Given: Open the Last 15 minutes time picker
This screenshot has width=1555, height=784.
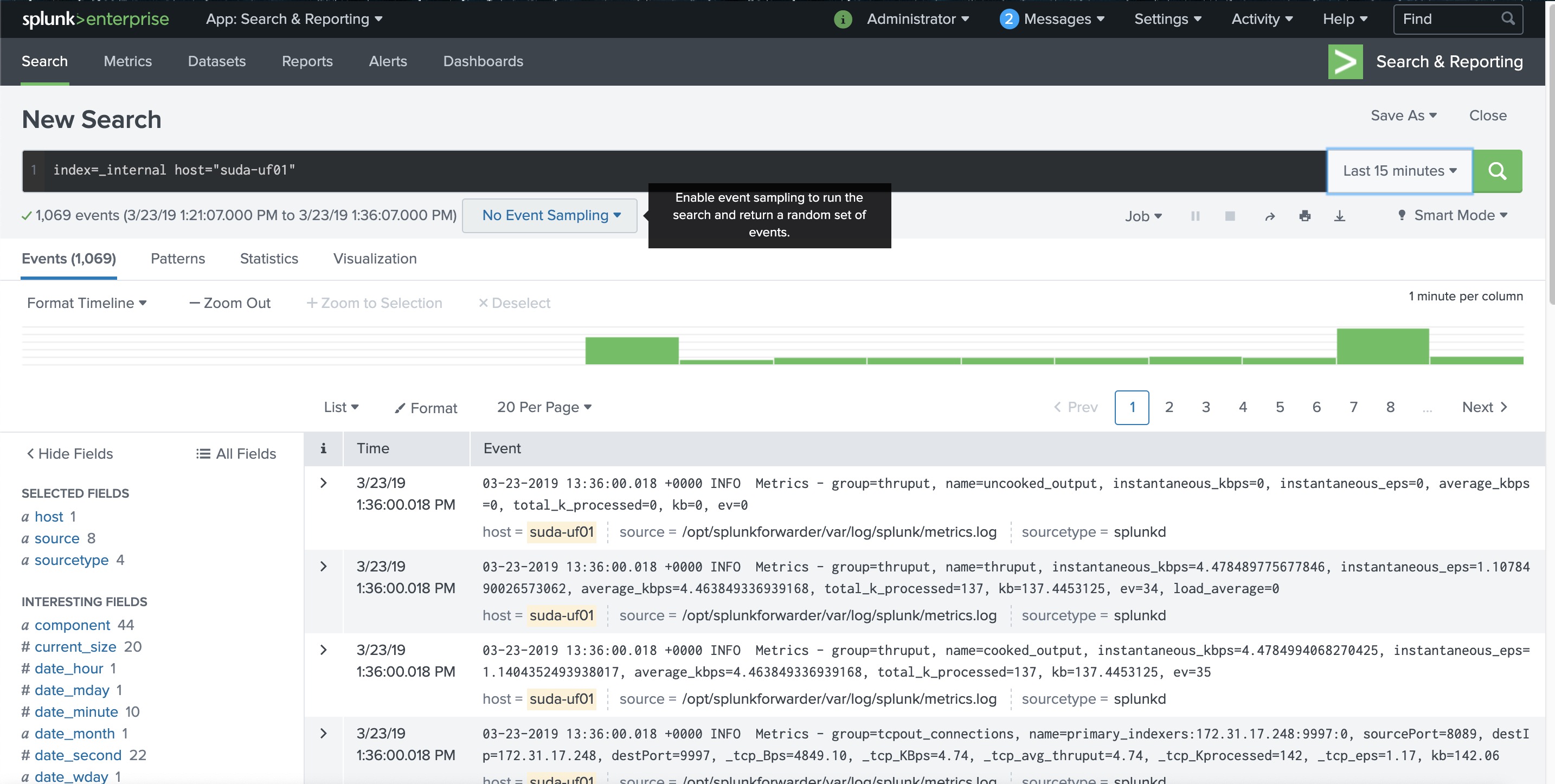Looking at the screenshot, I should [1399, 171].
